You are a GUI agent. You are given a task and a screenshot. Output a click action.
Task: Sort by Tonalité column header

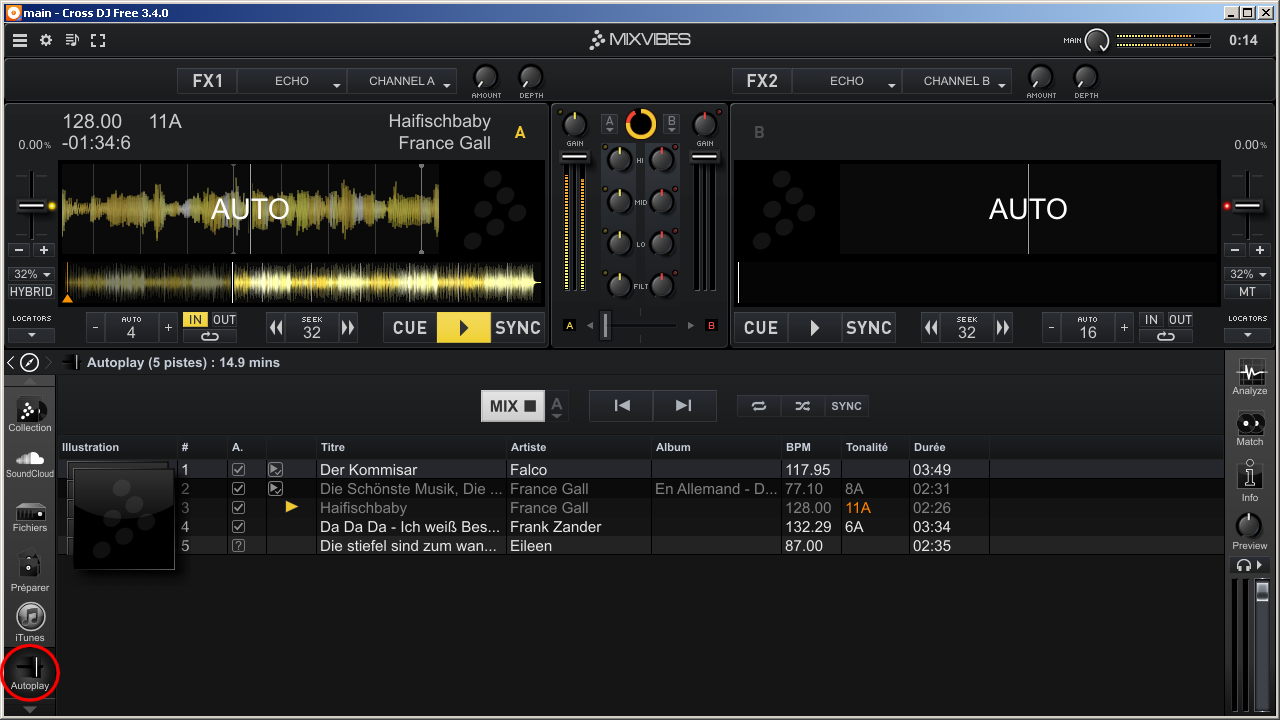pyautogui.click(x=874, y=447)
